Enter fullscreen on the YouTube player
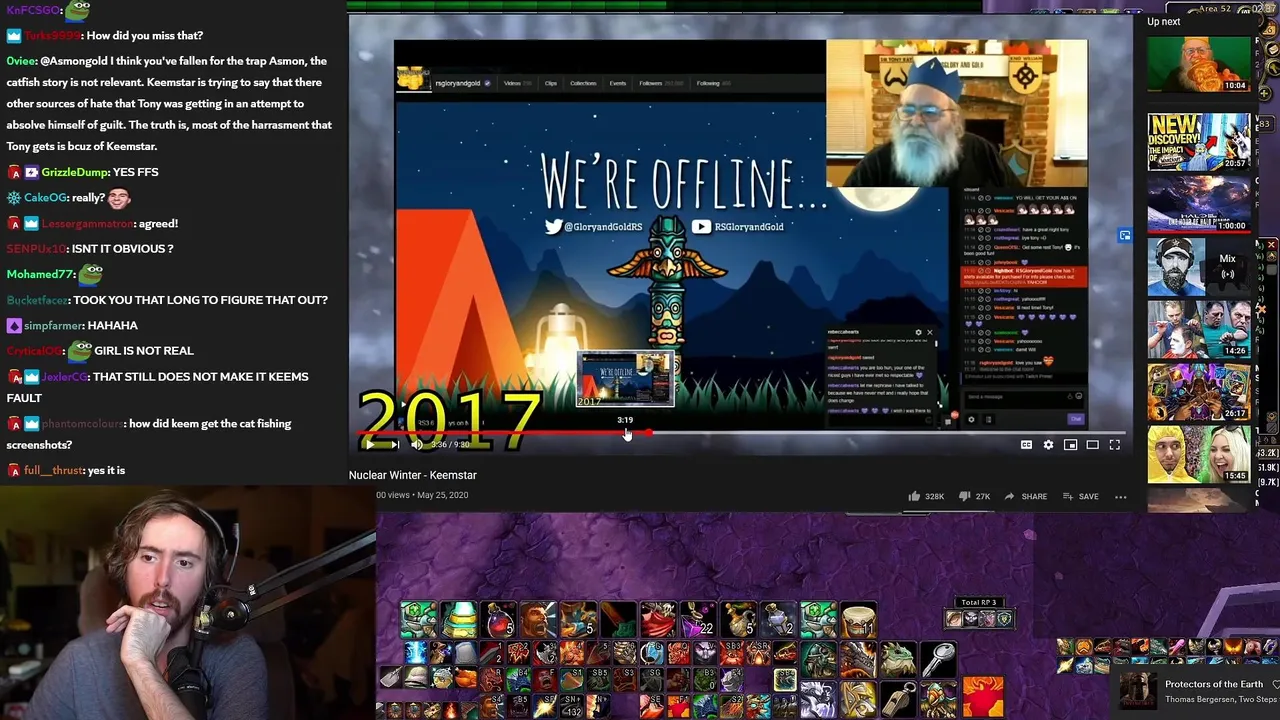The image size is (1280, 720). [1114, 444]
